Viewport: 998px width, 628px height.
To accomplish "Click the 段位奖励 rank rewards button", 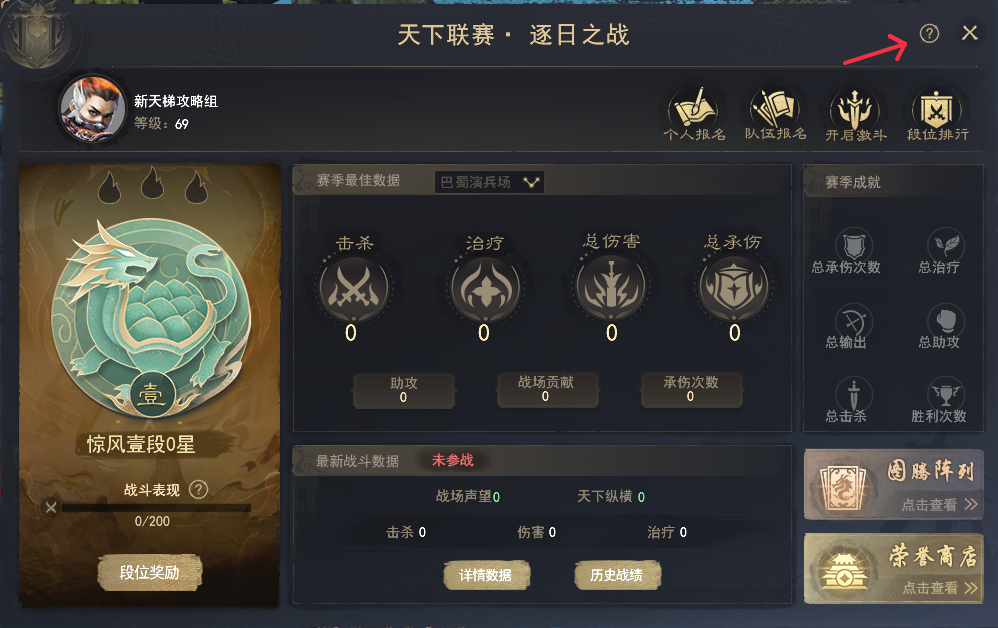I will click(x=150, y=572).
